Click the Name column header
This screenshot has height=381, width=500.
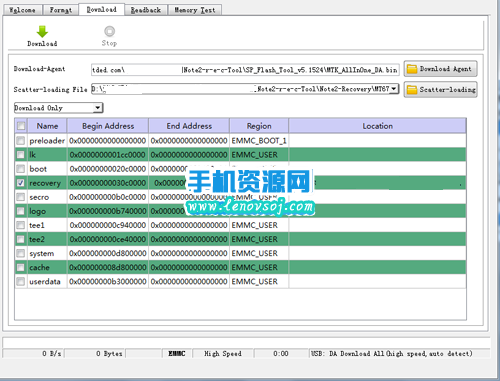pyautogui.click(x=47, y=126)
